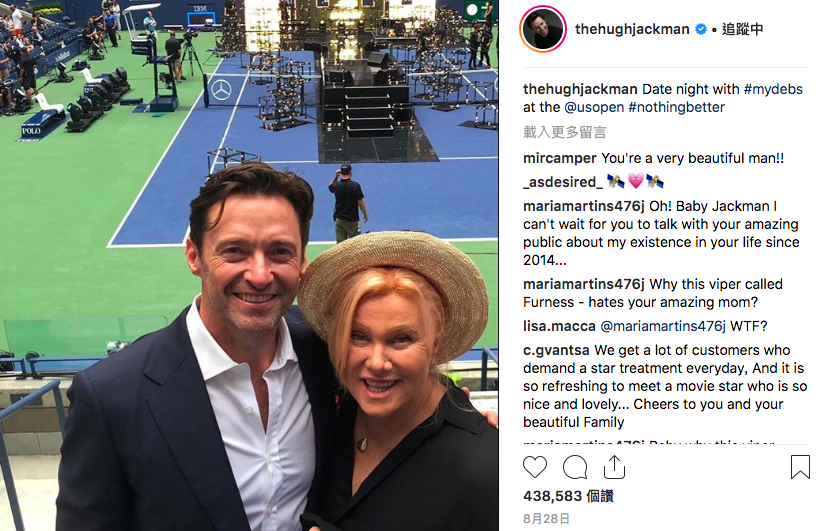Open the #nothingbetter hashtag
Viewport: 828px width, 531px height.
(x=676, y=107)
